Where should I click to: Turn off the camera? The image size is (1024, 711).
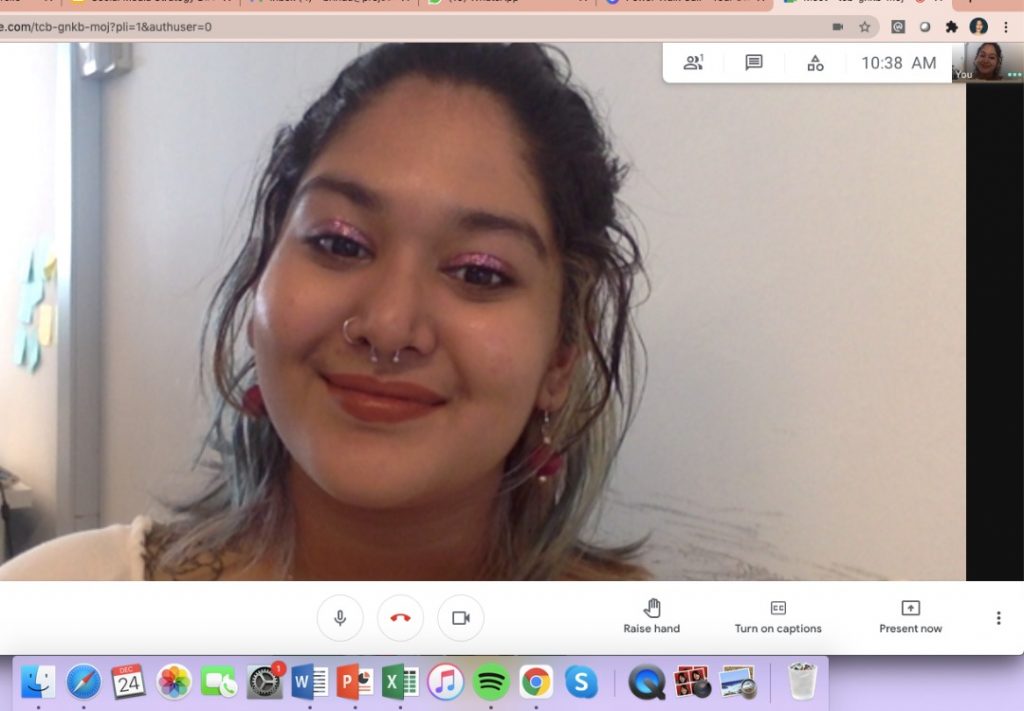460,618
